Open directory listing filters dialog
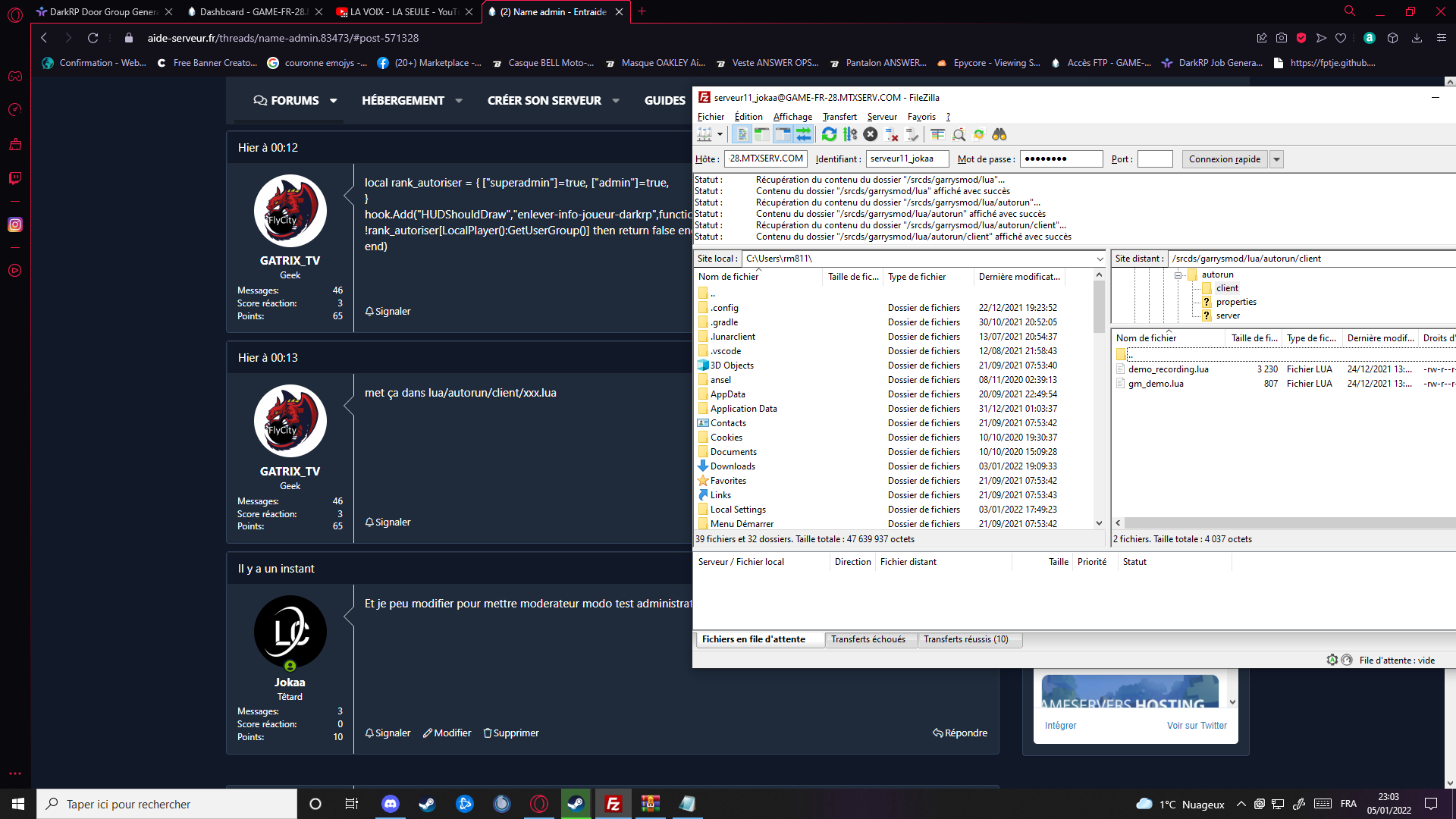The height and width of the screenshot is (819, 1456). point(938,134)
